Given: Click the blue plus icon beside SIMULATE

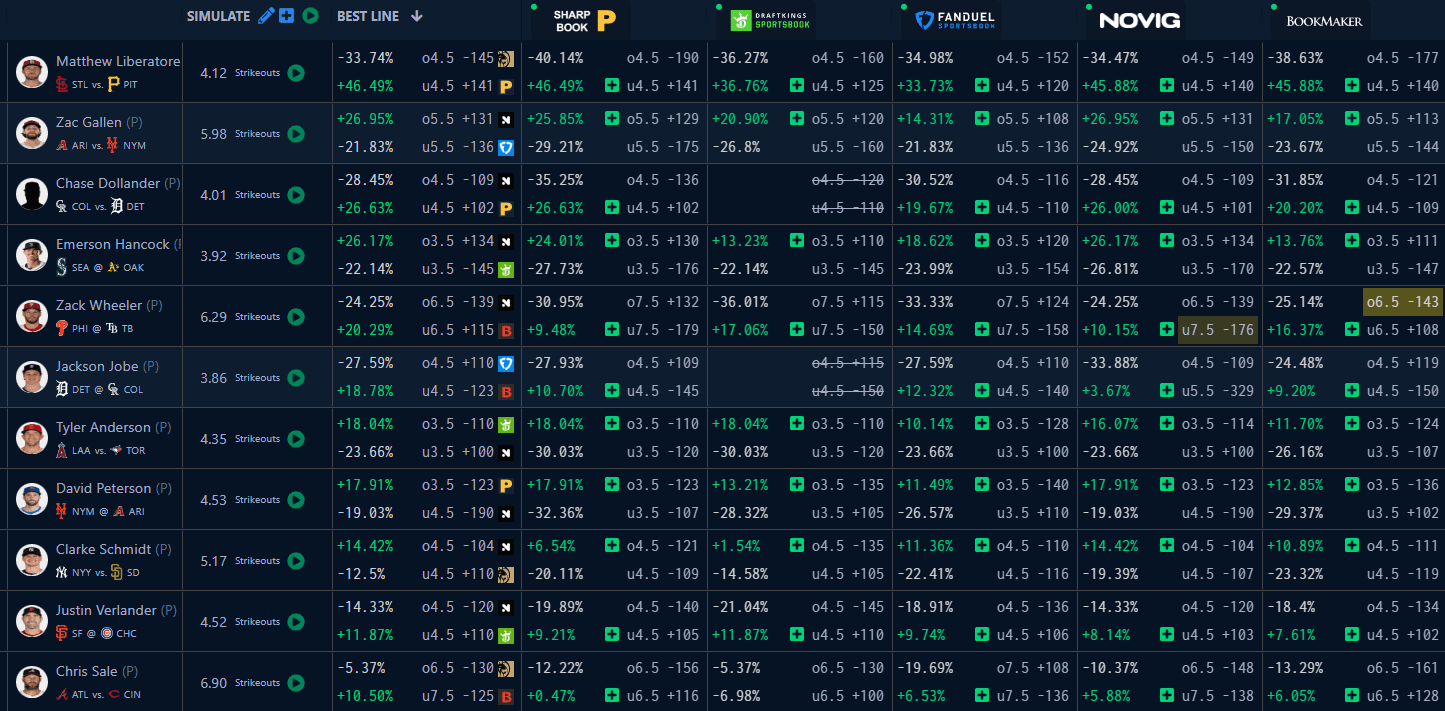Looking at the screenshot, I should (287, 15).
